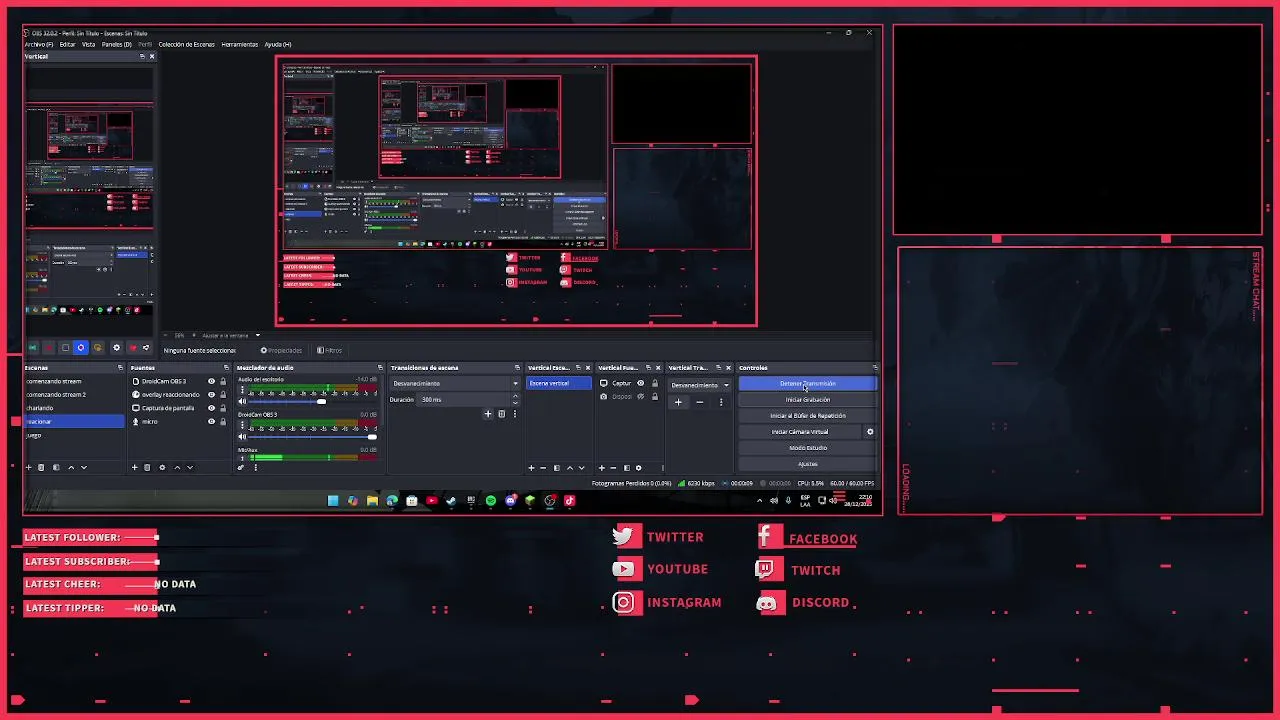Hide the micro source
The height and width of the screenshot is (720, 1280).
click(x=211, y=422)
